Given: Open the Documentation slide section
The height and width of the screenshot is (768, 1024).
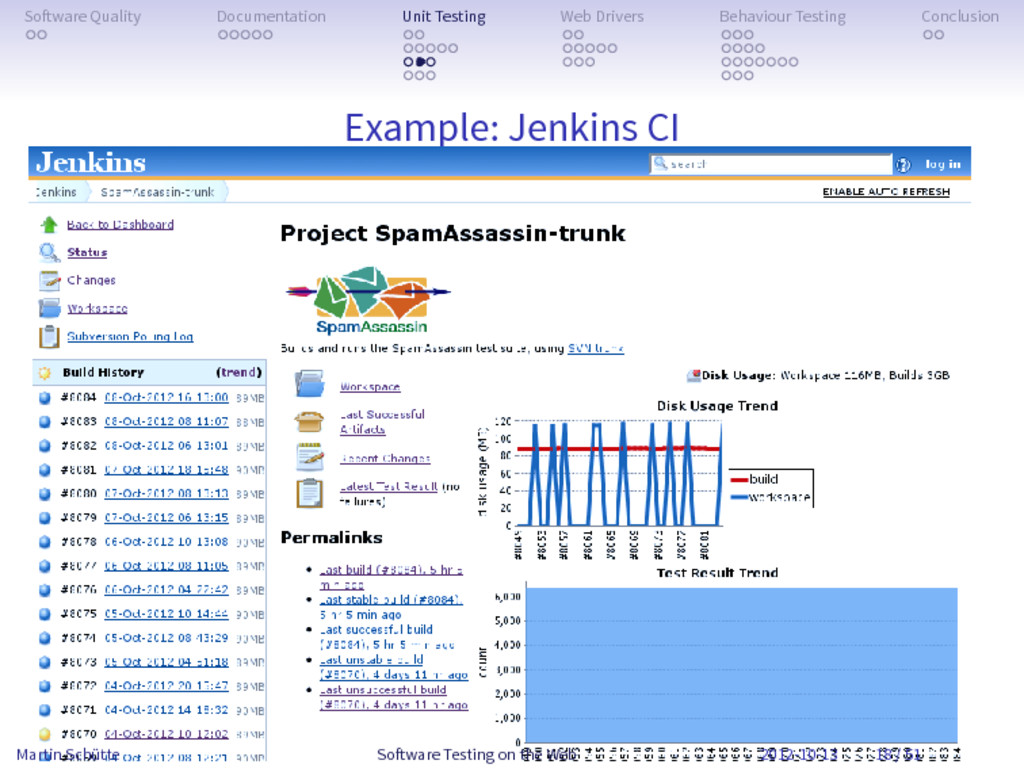Looking at the screenshot, I should click(271, 16).
